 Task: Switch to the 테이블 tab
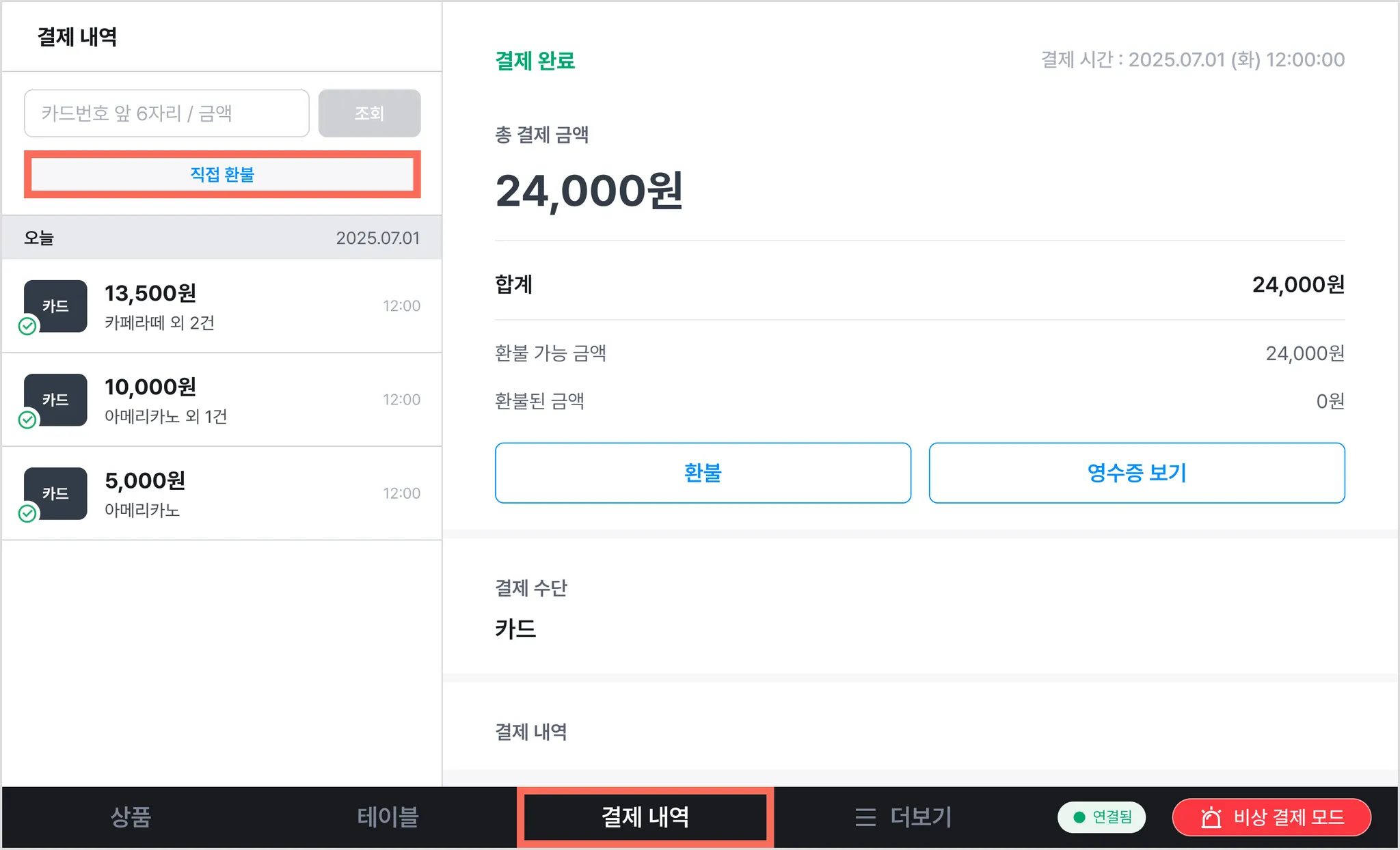[x=388, y=817]
